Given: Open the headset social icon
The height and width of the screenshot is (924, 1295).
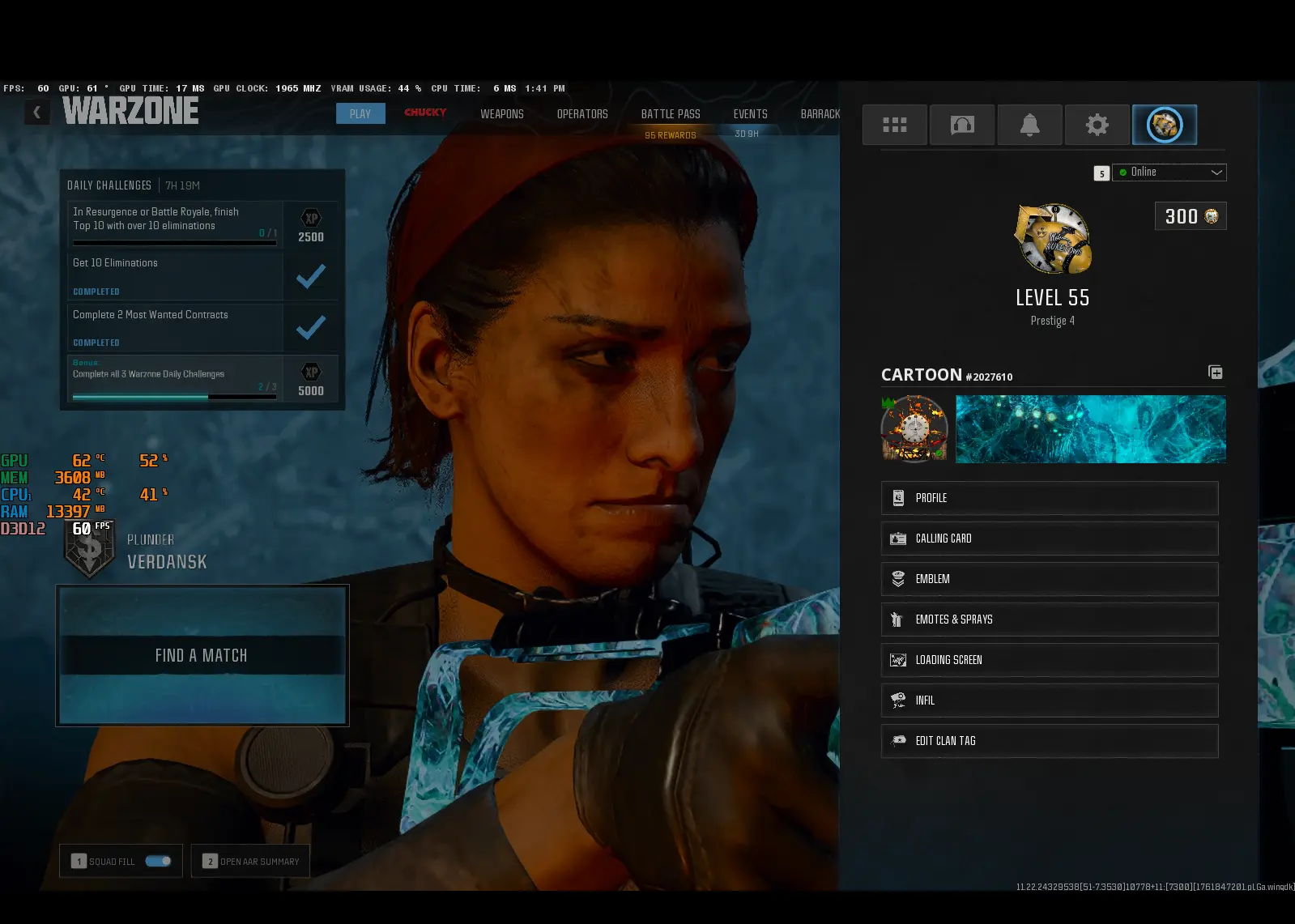Looking at the screenshot, I should [962, 125].
